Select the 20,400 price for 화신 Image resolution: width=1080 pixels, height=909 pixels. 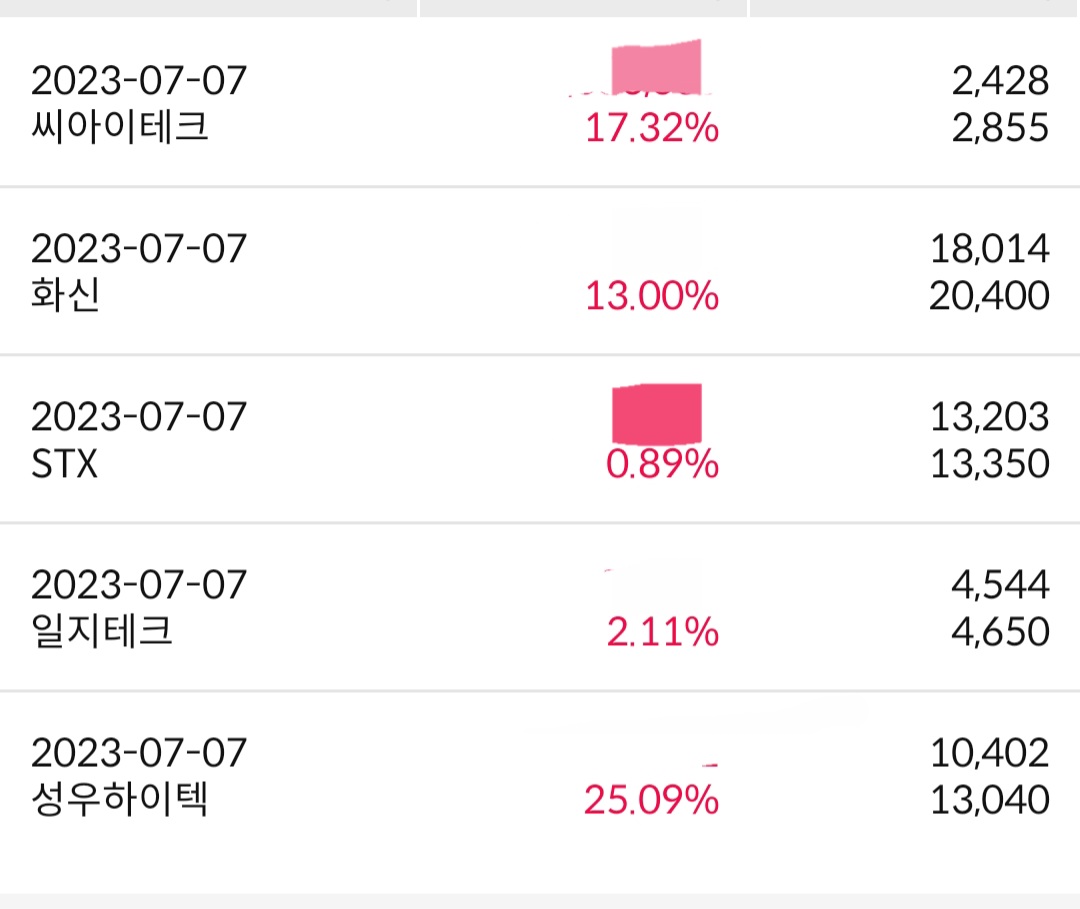point(989,297)
